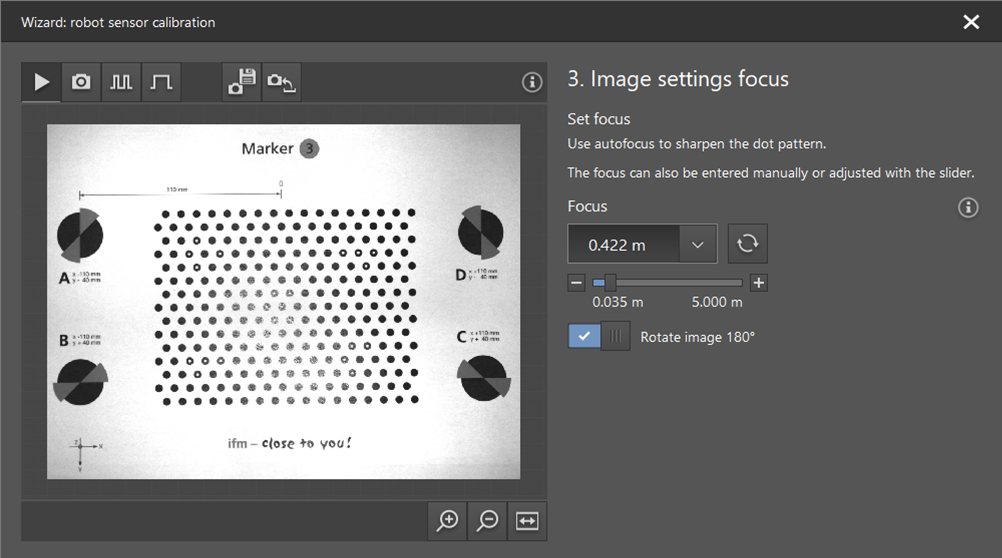Viewport: 1002px width, 558px height.
Task: Click the focus slider handle
Action: [610, 283]
